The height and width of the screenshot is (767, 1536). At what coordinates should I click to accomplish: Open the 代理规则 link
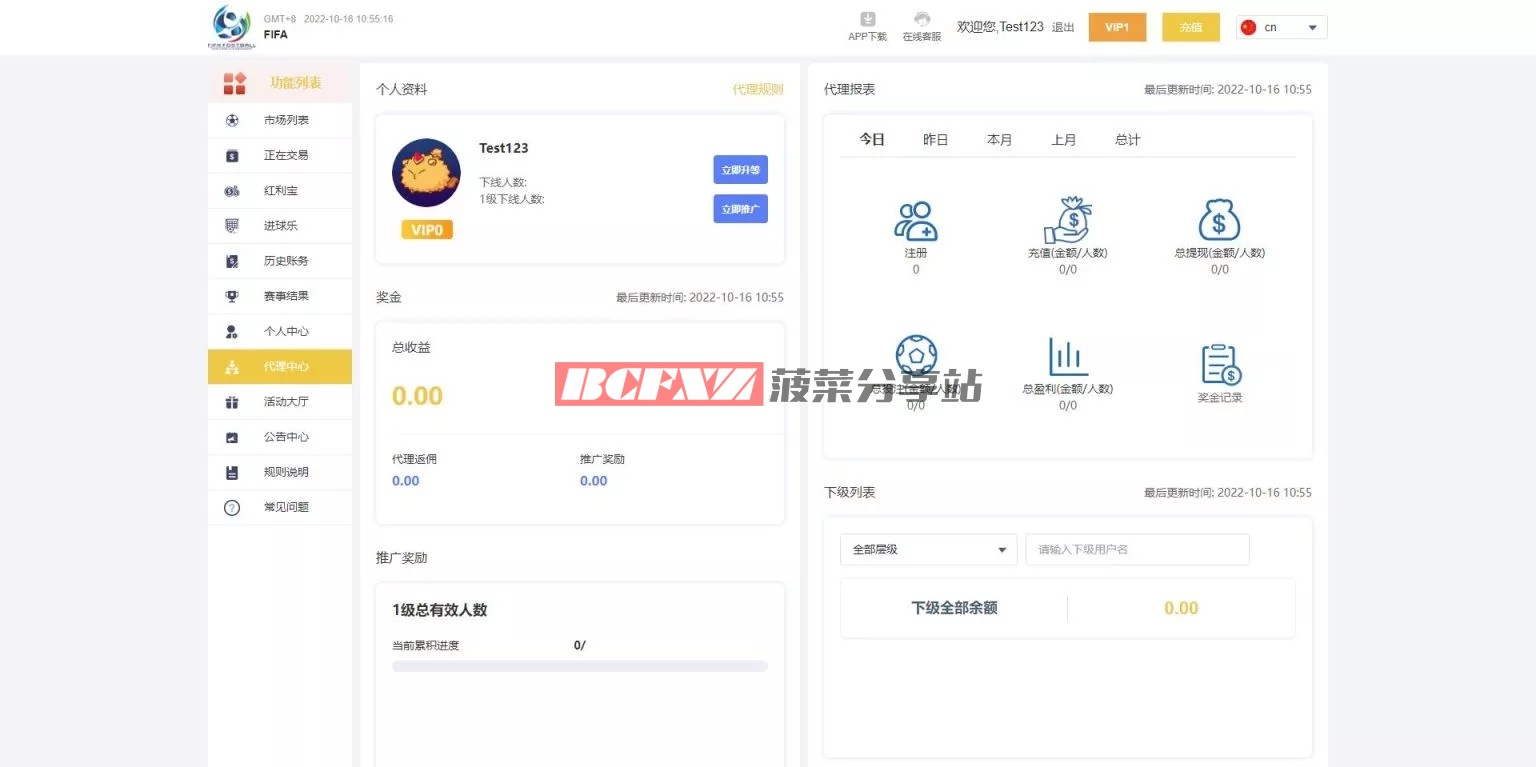point(757,89)
